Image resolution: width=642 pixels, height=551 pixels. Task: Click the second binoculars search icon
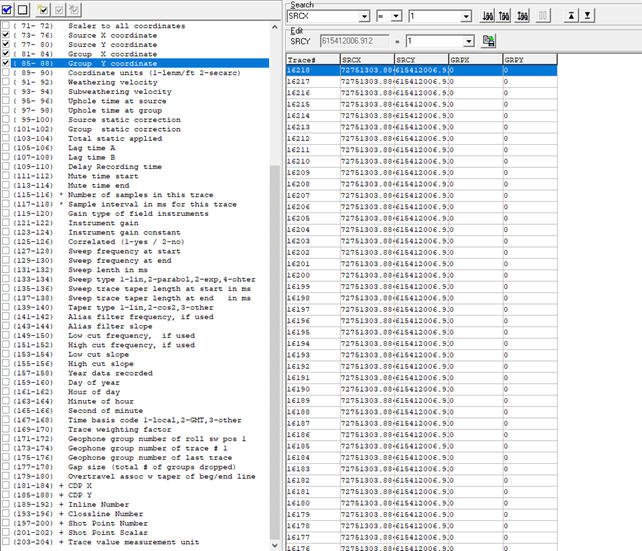tap(507, 17)
